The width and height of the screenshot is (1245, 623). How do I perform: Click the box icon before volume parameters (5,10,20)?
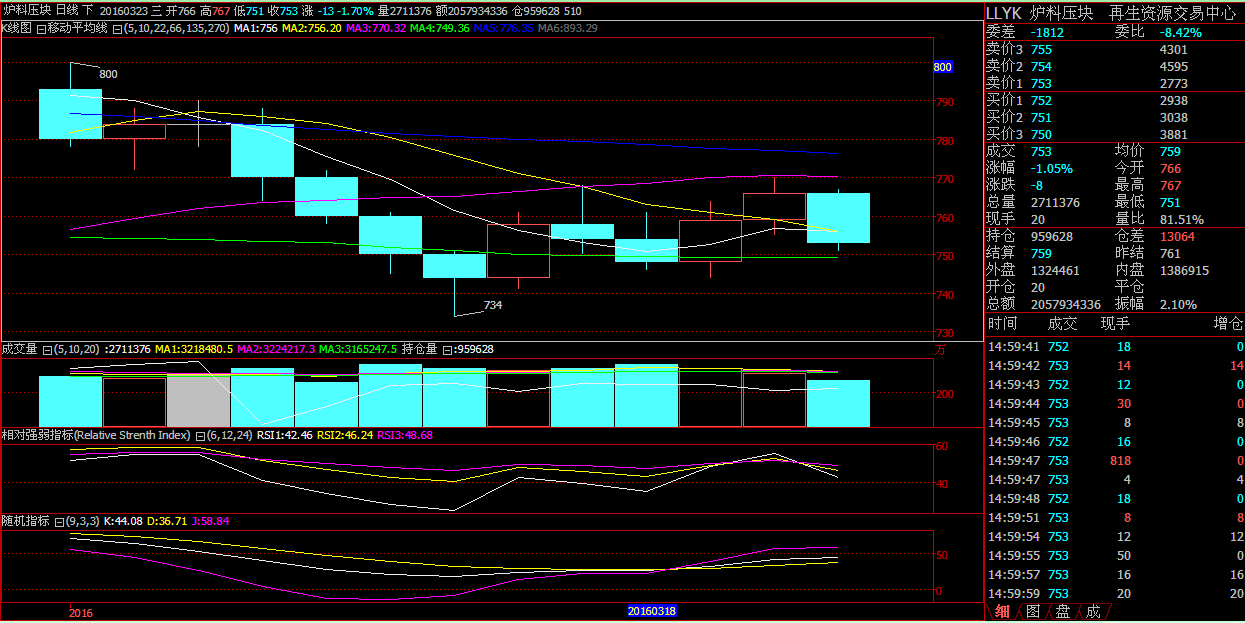(x=46, y=350)
